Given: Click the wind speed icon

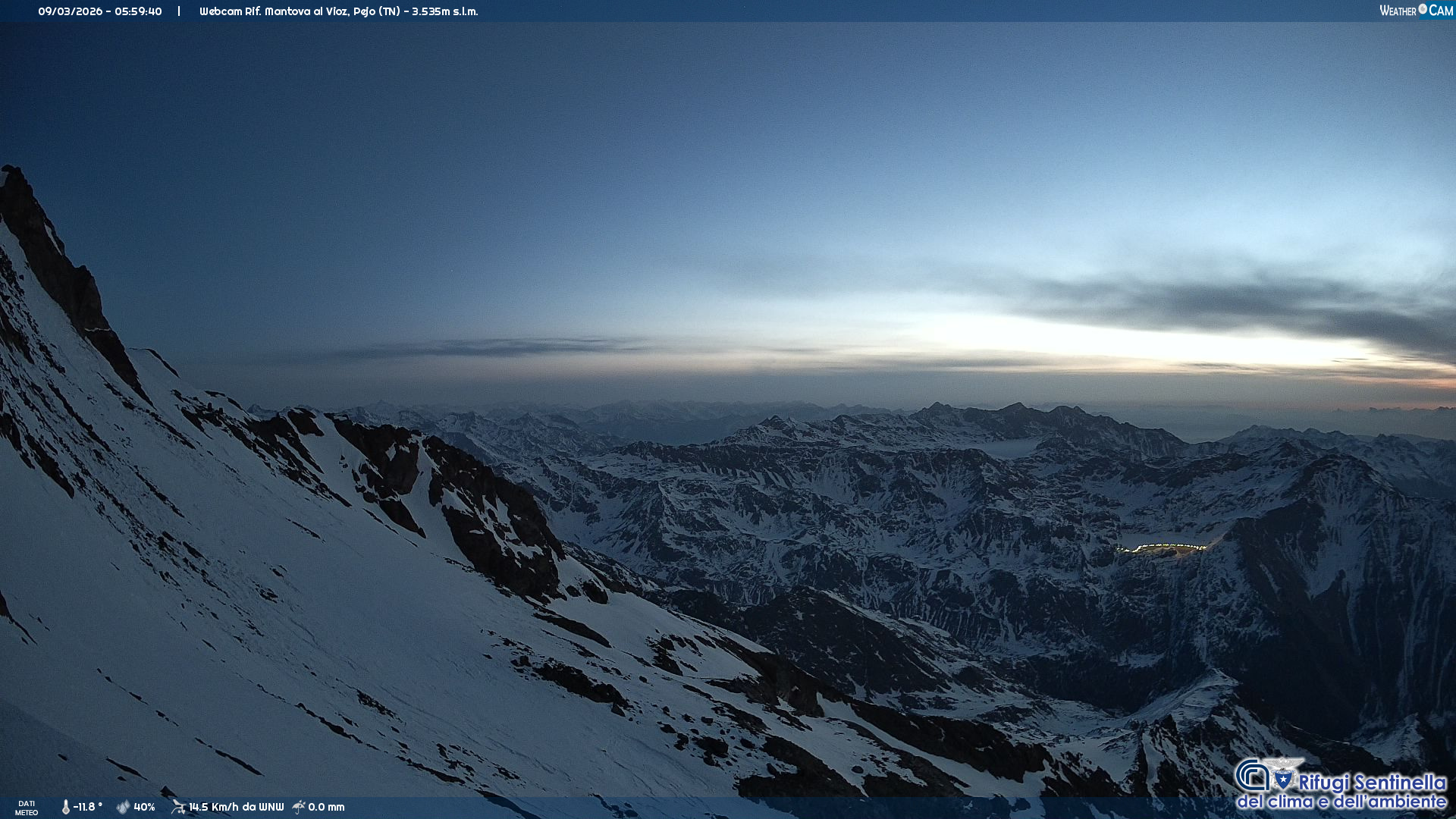Looking at the screenshot, I should (178, 807).
